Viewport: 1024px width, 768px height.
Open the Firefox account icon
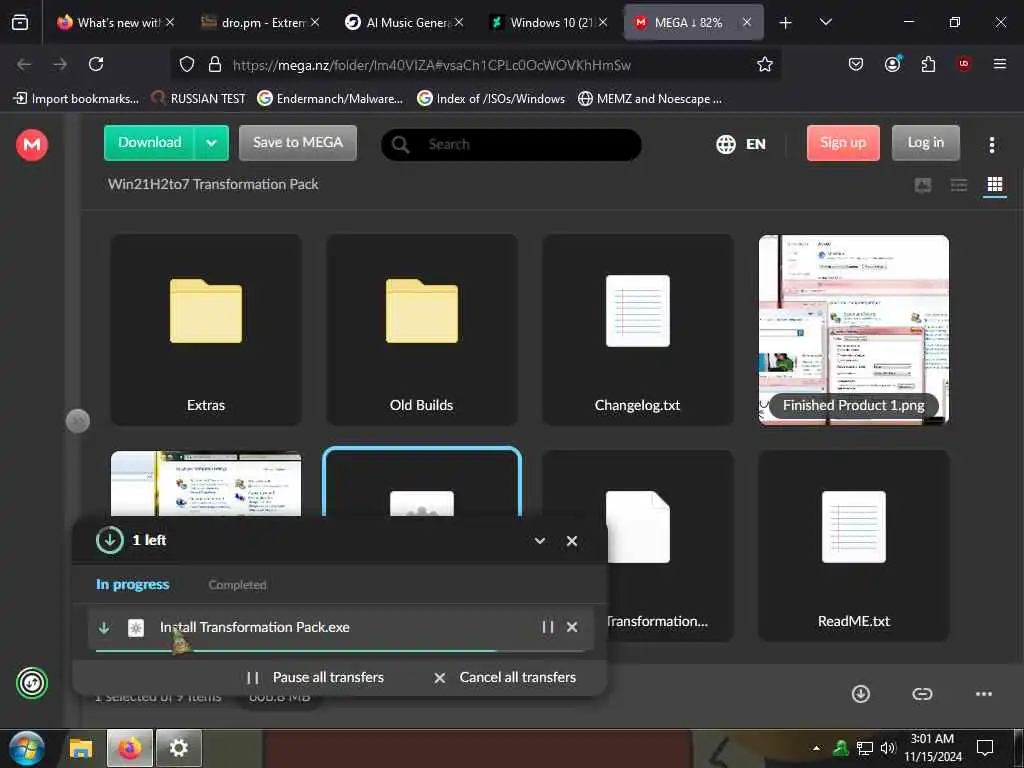(x=892, y=64)
